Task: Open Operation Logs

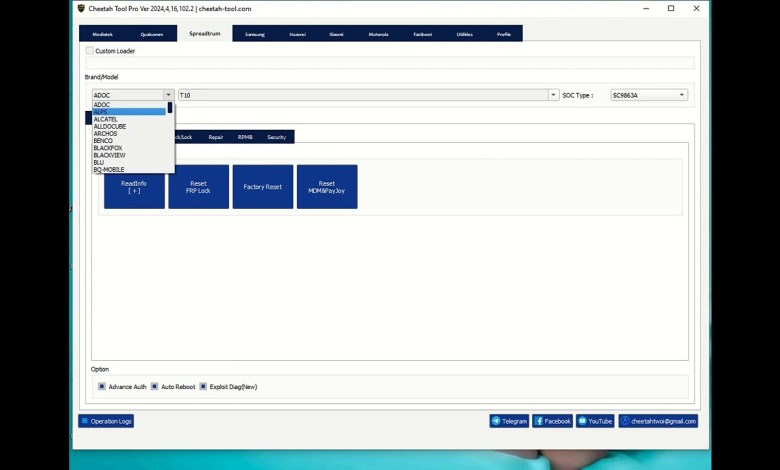Action: pyautogui.click(x=106, y=421)
